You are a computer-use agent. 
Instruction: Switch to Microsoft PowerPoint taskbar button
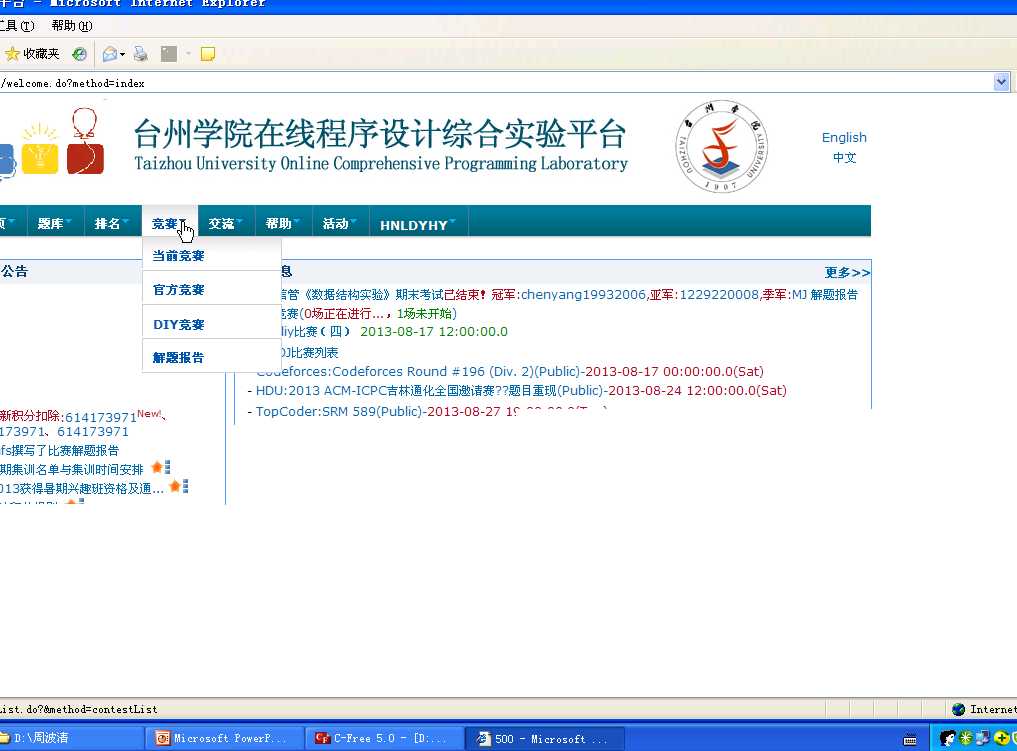[x=224, y=738]
